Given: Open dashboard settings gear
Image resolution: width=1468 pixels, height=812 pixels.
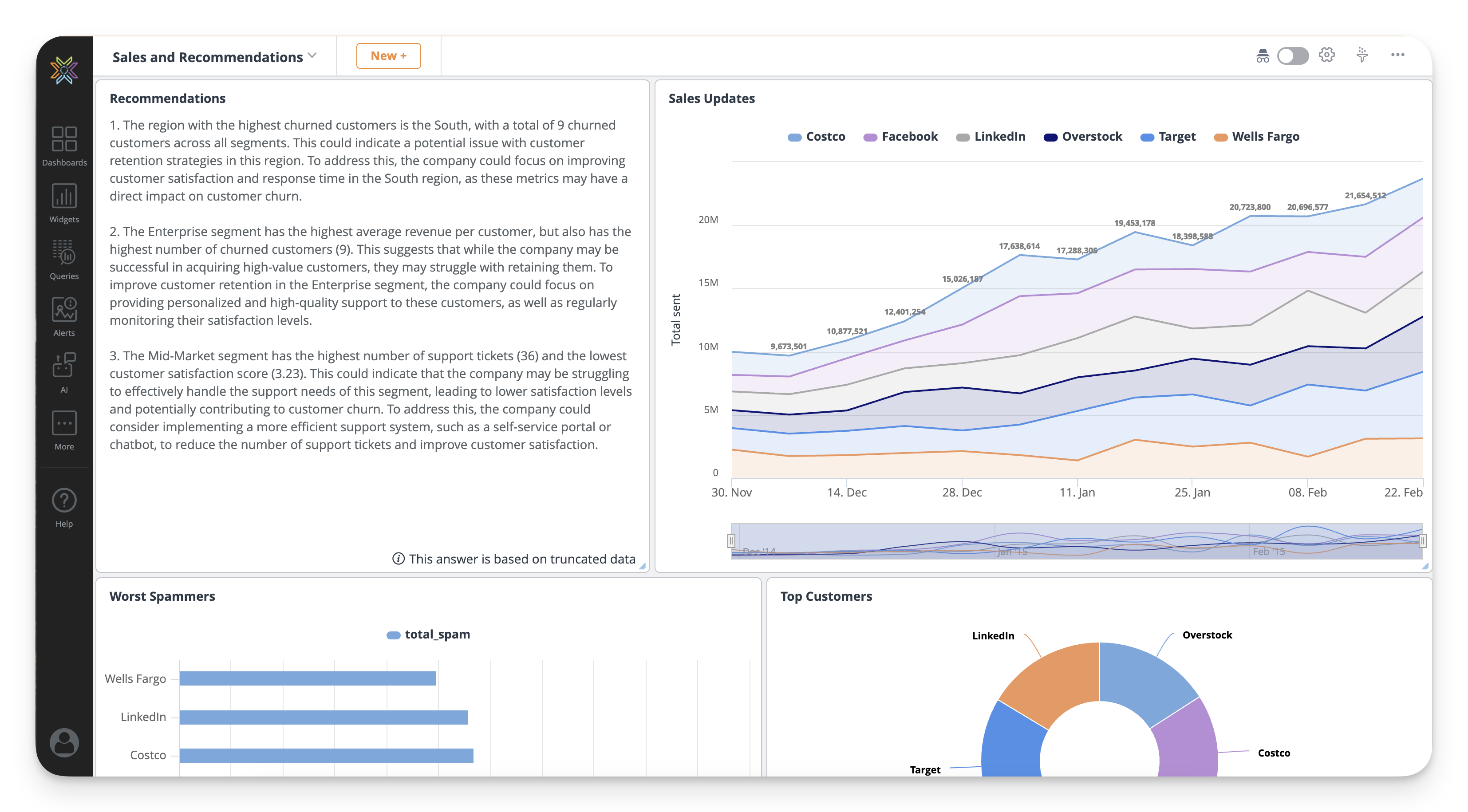Looking at the screenshot, I should point(1326,55).
